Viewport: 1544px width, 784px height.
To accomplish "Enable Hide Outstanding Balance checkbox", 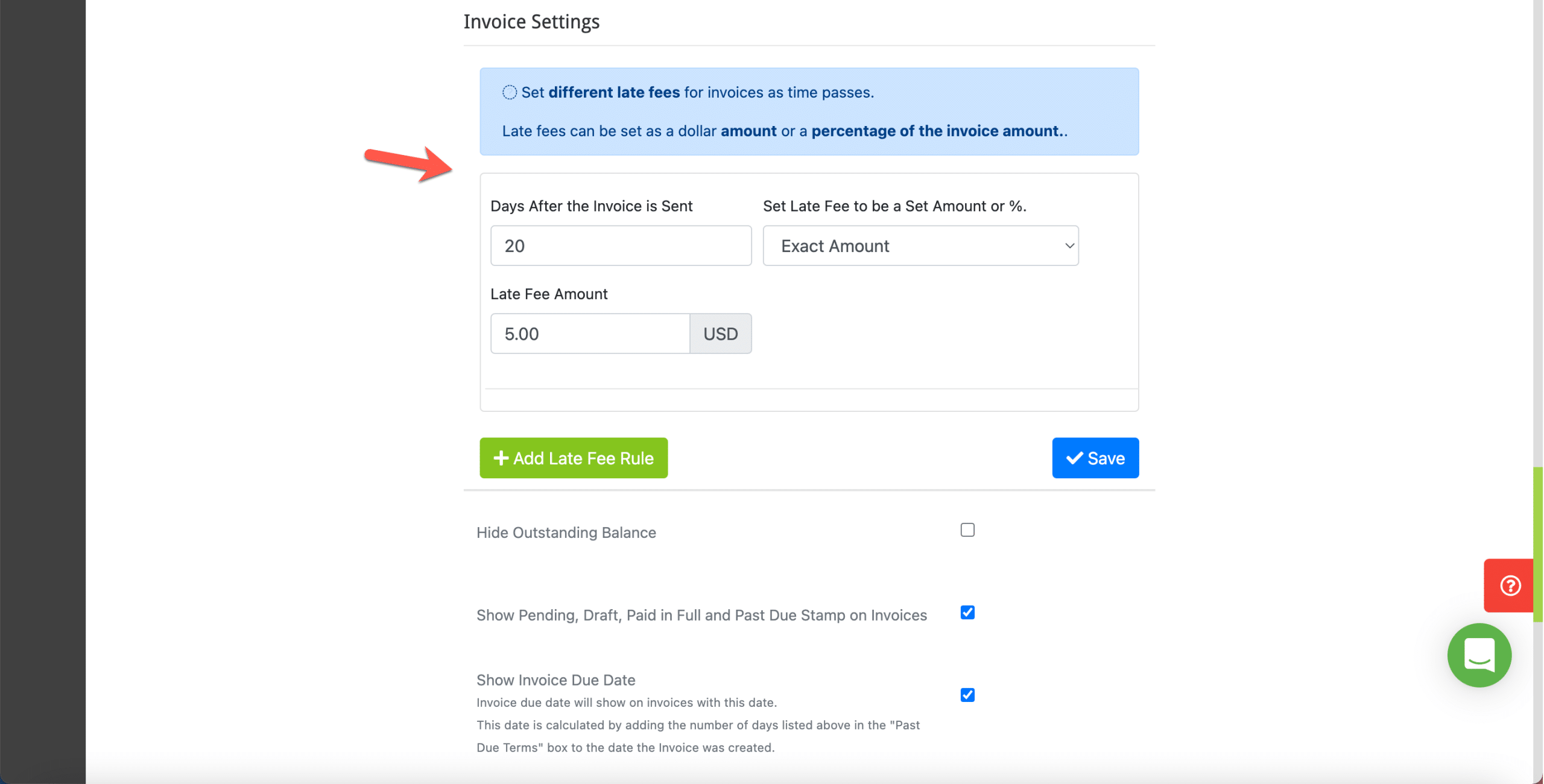I will (x=967, y=530).
